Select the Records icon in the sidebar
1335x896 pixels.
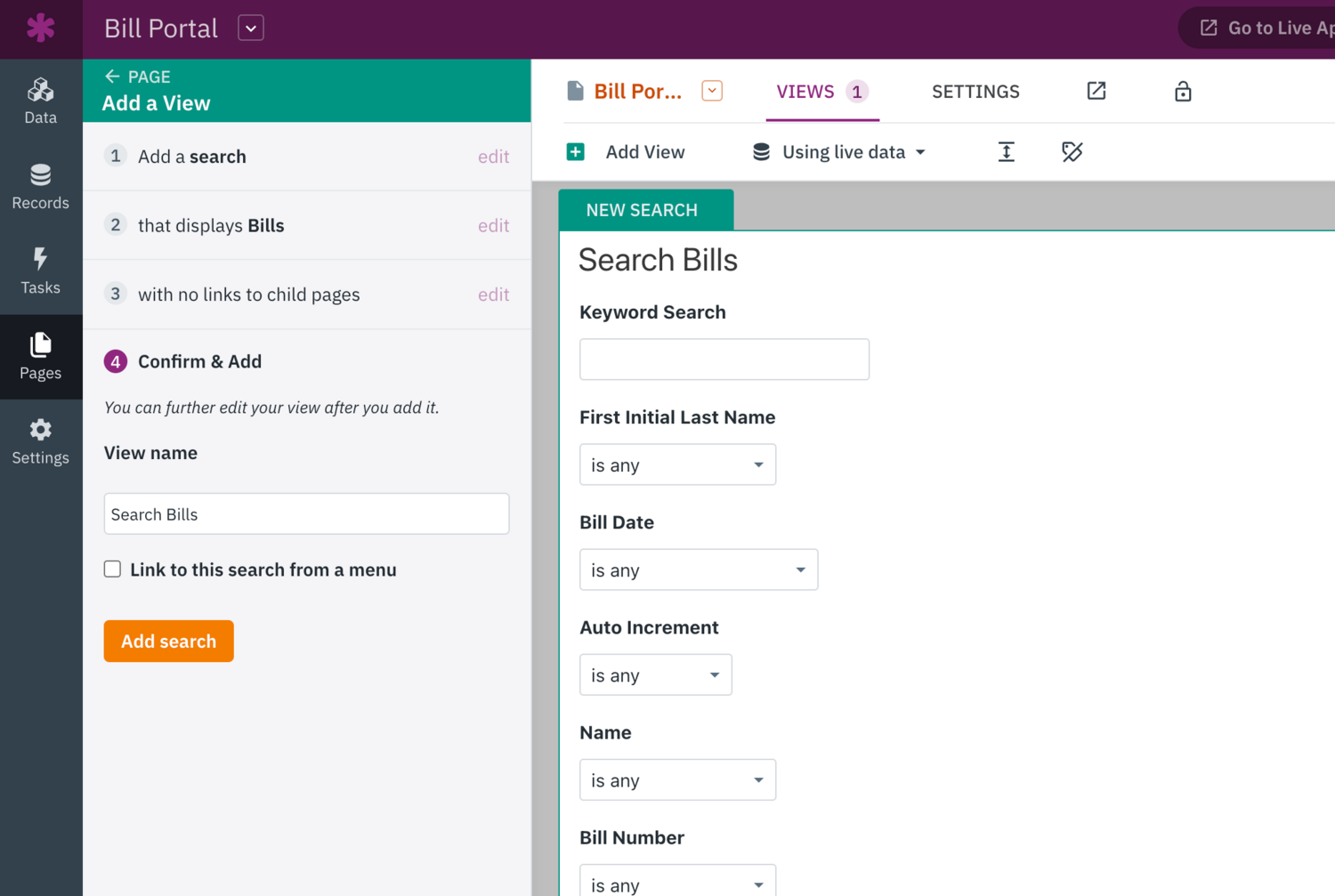point(40,185)
